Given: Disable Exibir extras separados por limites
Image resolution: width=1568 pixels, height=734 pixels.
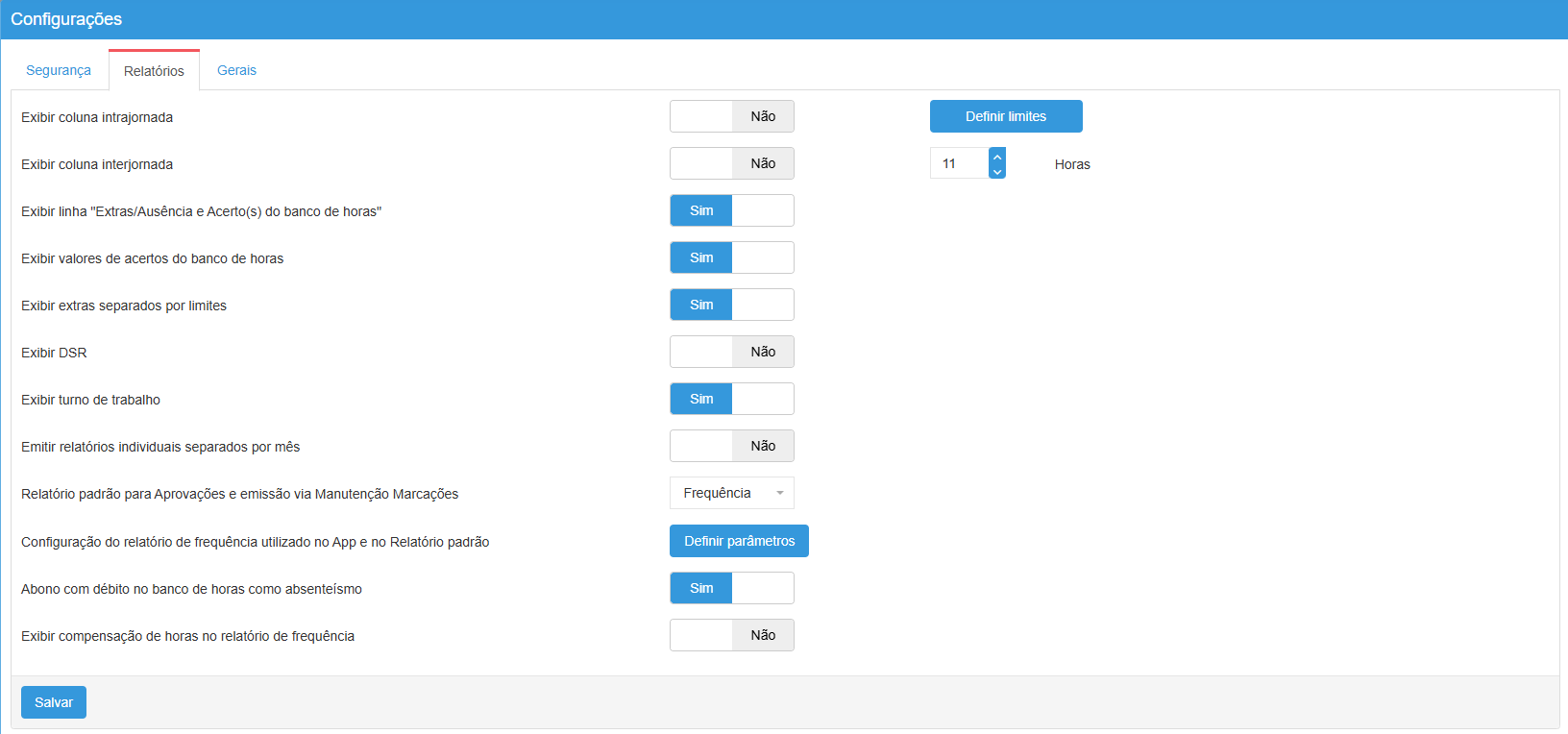Looking at the screenshot, I should (x=731, y=305).
